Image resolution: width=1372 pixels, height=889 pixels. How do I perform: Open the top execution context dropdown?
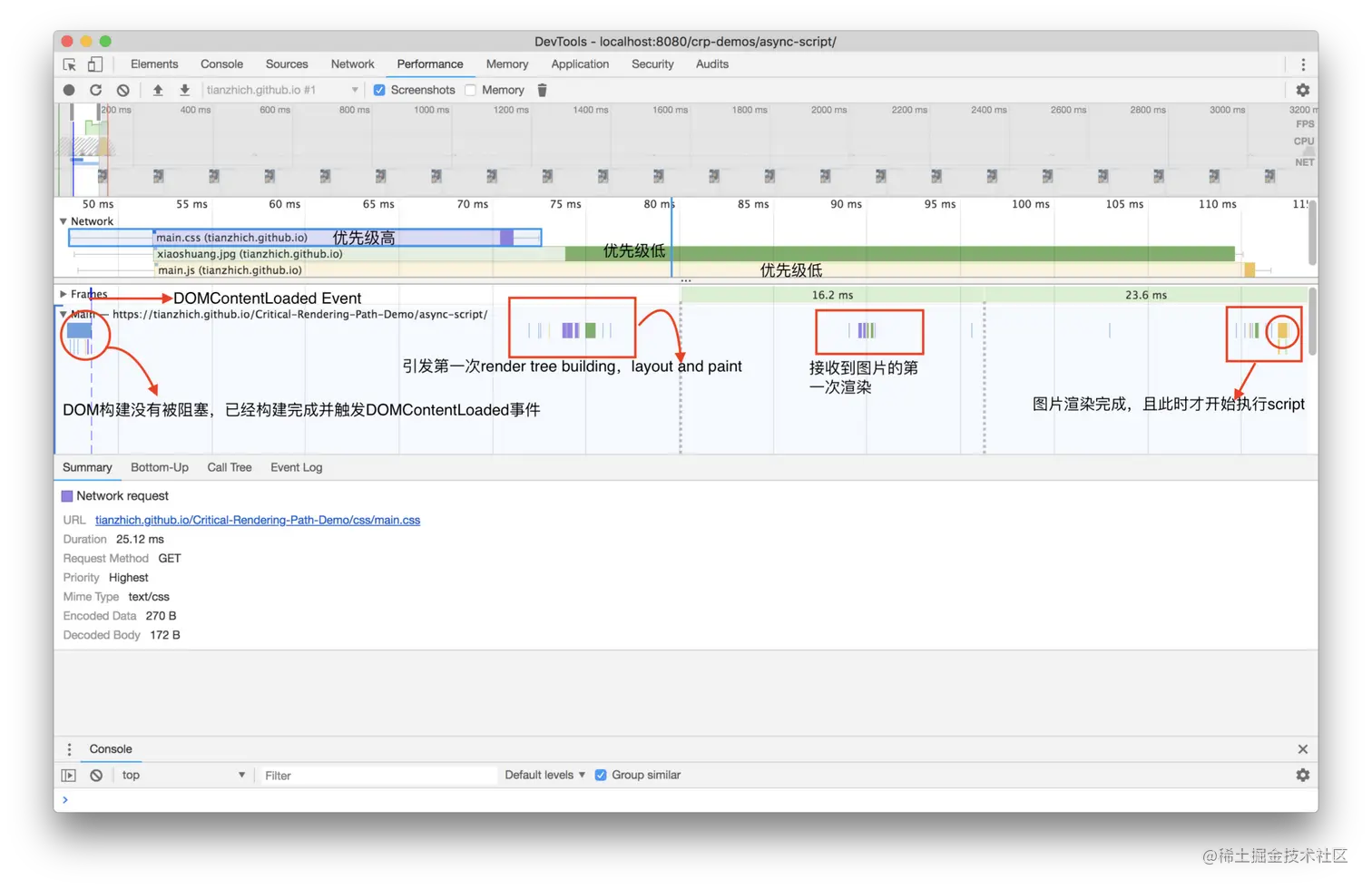(x=183, y=776)
